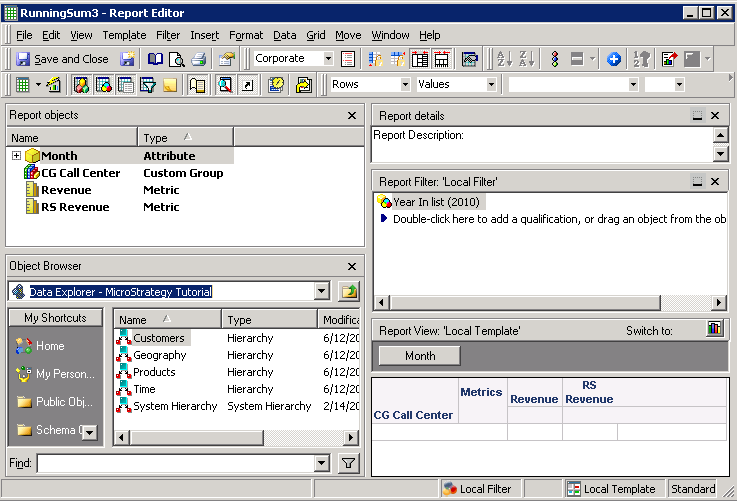The height and width of the screenshot is (501, 737).
Task: Click the green grid view icon
Action: (x=22, y=85)
